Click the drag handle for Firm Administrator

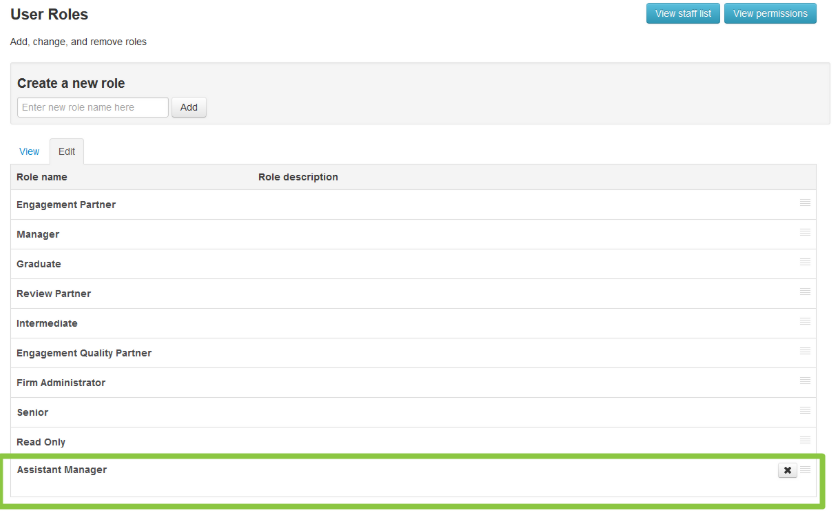pyautogui.click(x=805, y=381)
